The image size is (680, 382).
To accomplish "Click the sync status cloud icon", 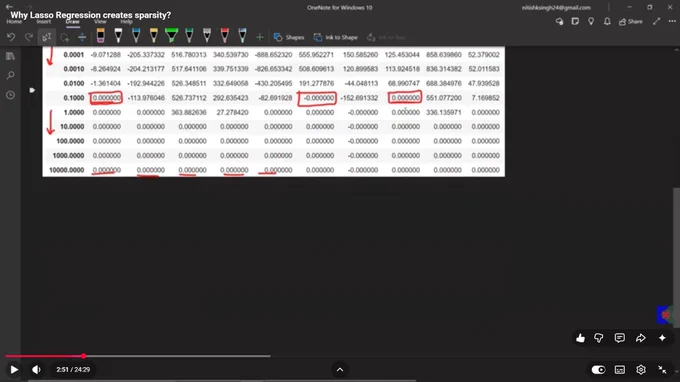I will pos(559,21).
